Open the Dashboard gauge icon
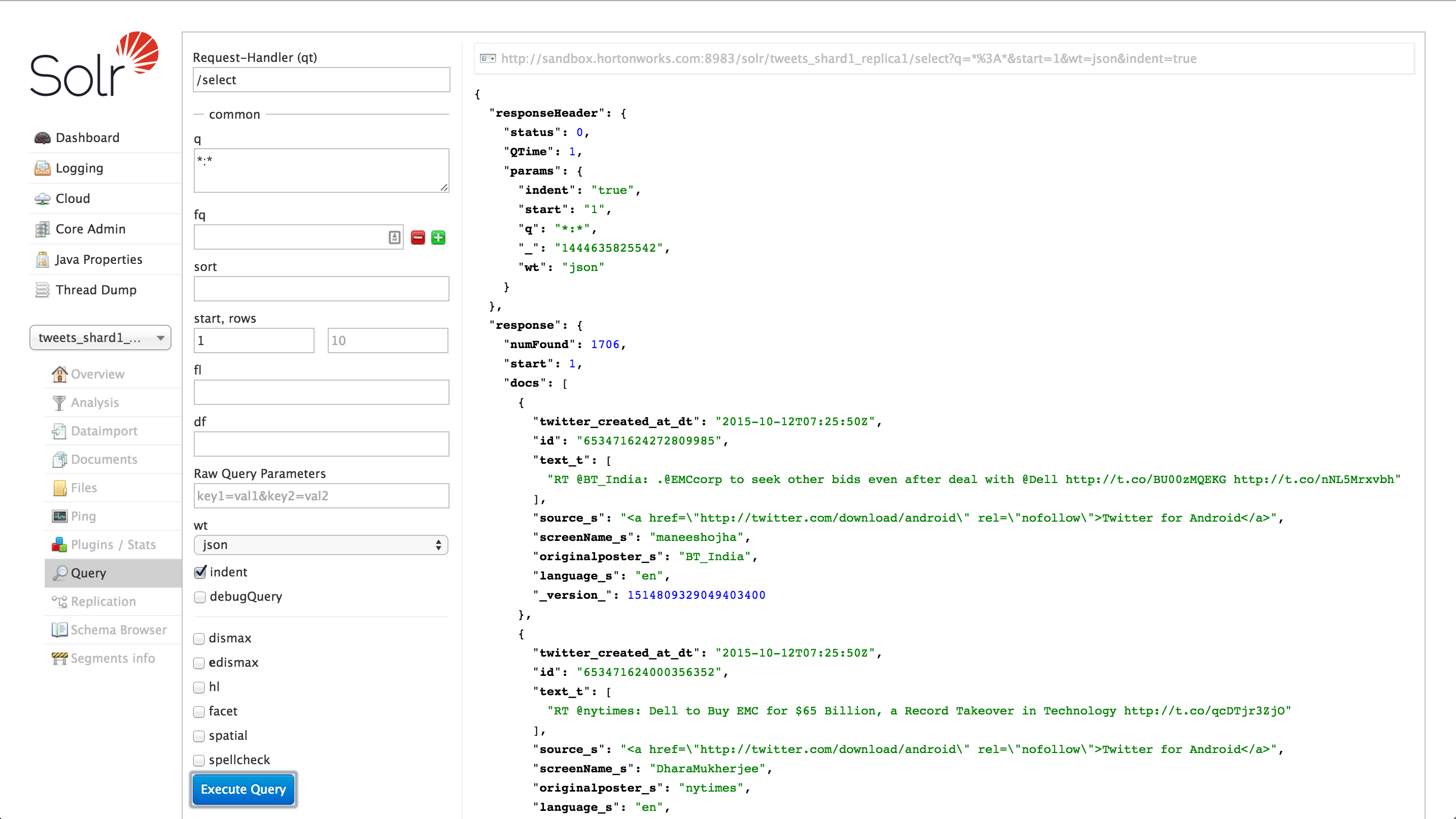 point(43,138)
